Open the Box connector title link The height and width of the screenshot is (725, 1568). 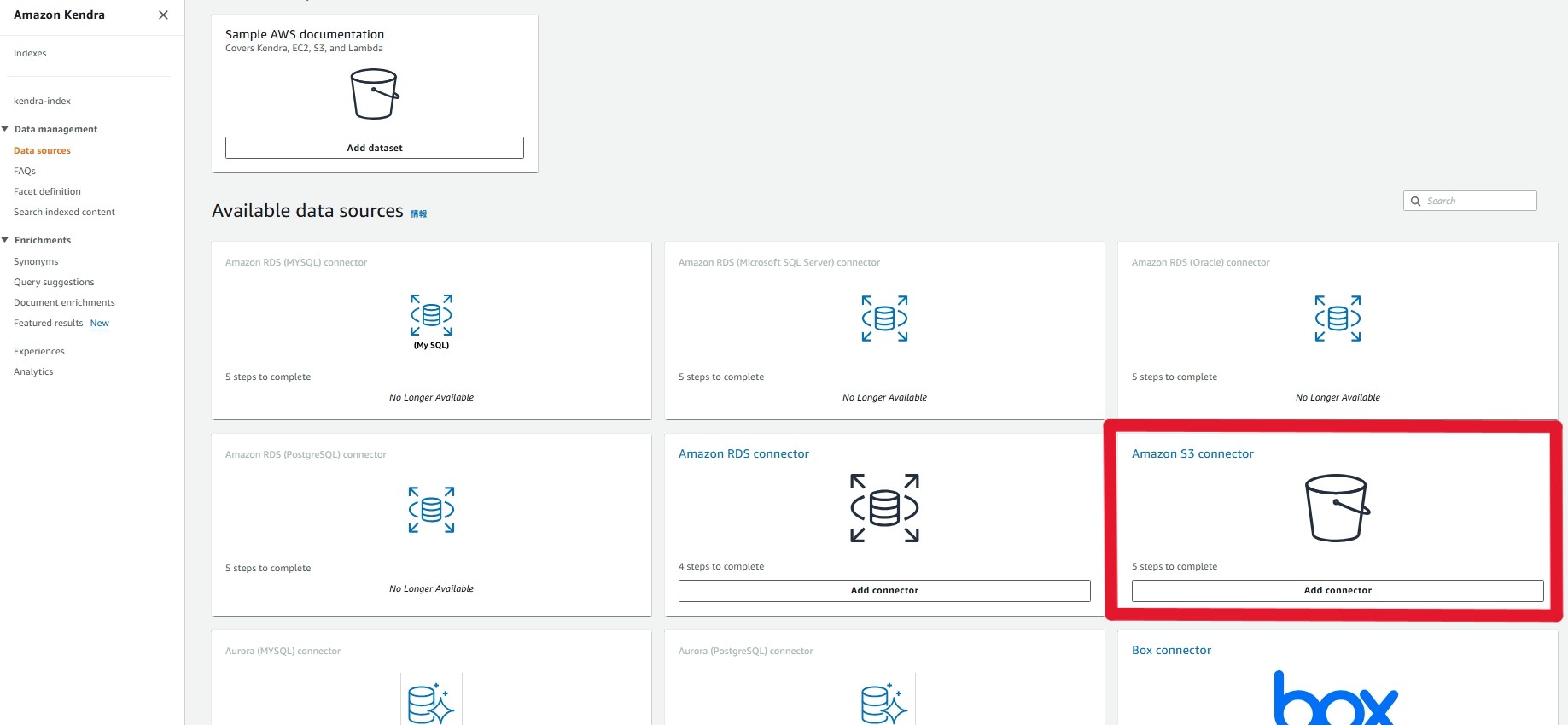(x=1171, y=650)
